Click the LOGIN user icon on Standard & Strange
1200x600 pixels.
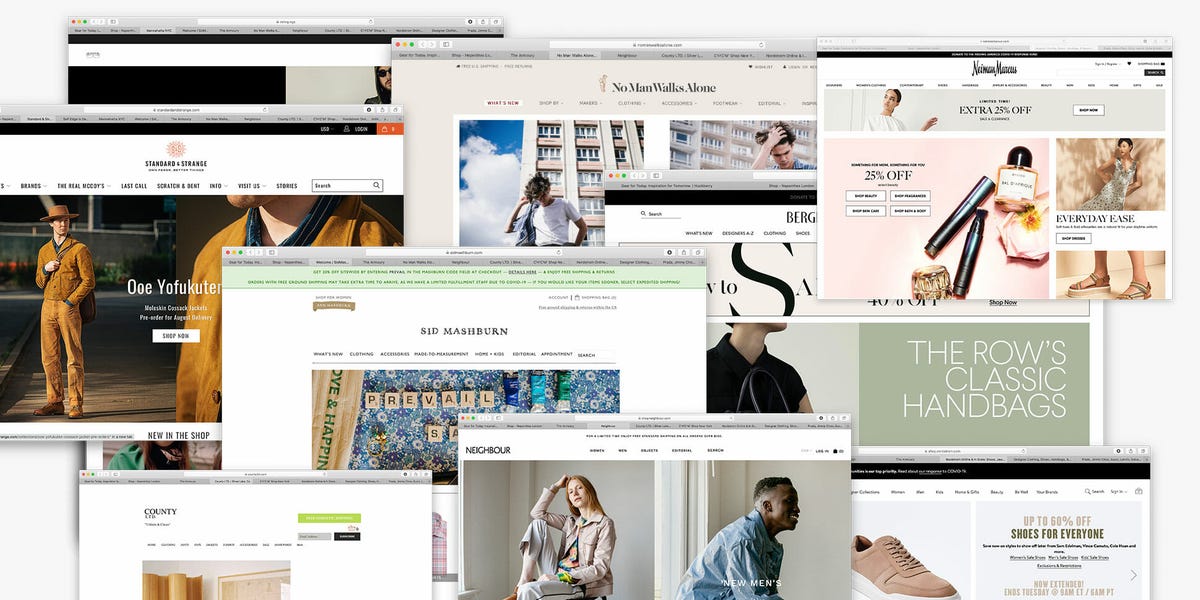(x=347, y=129)
